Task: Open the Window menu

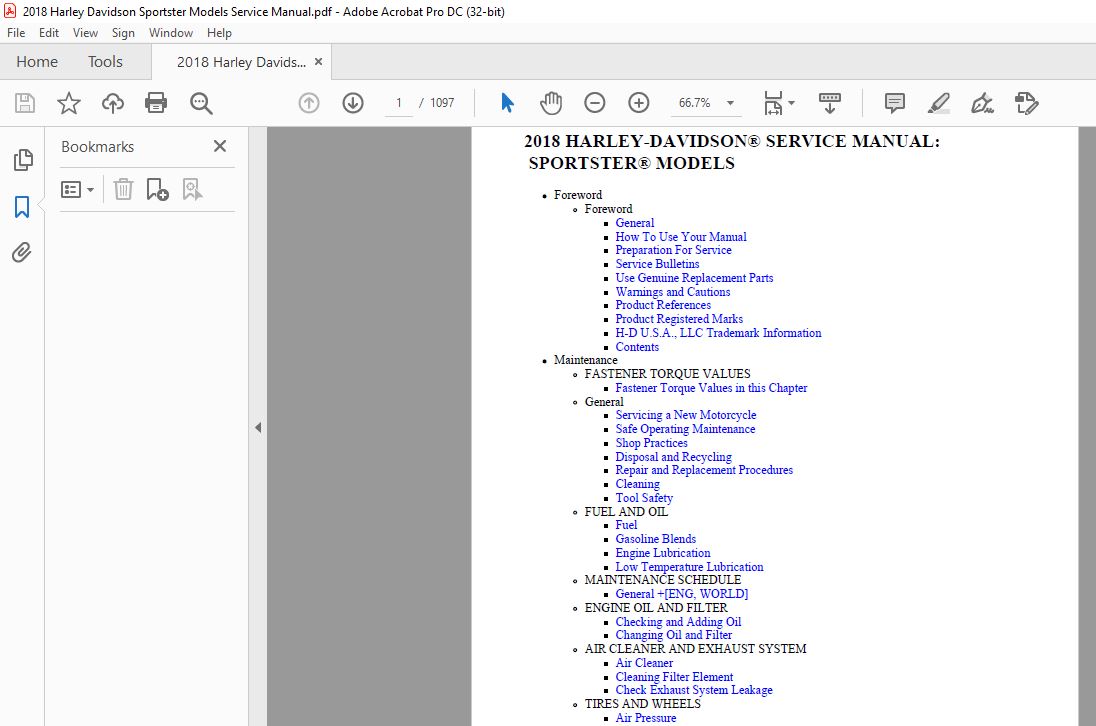Action: [171, 33]
